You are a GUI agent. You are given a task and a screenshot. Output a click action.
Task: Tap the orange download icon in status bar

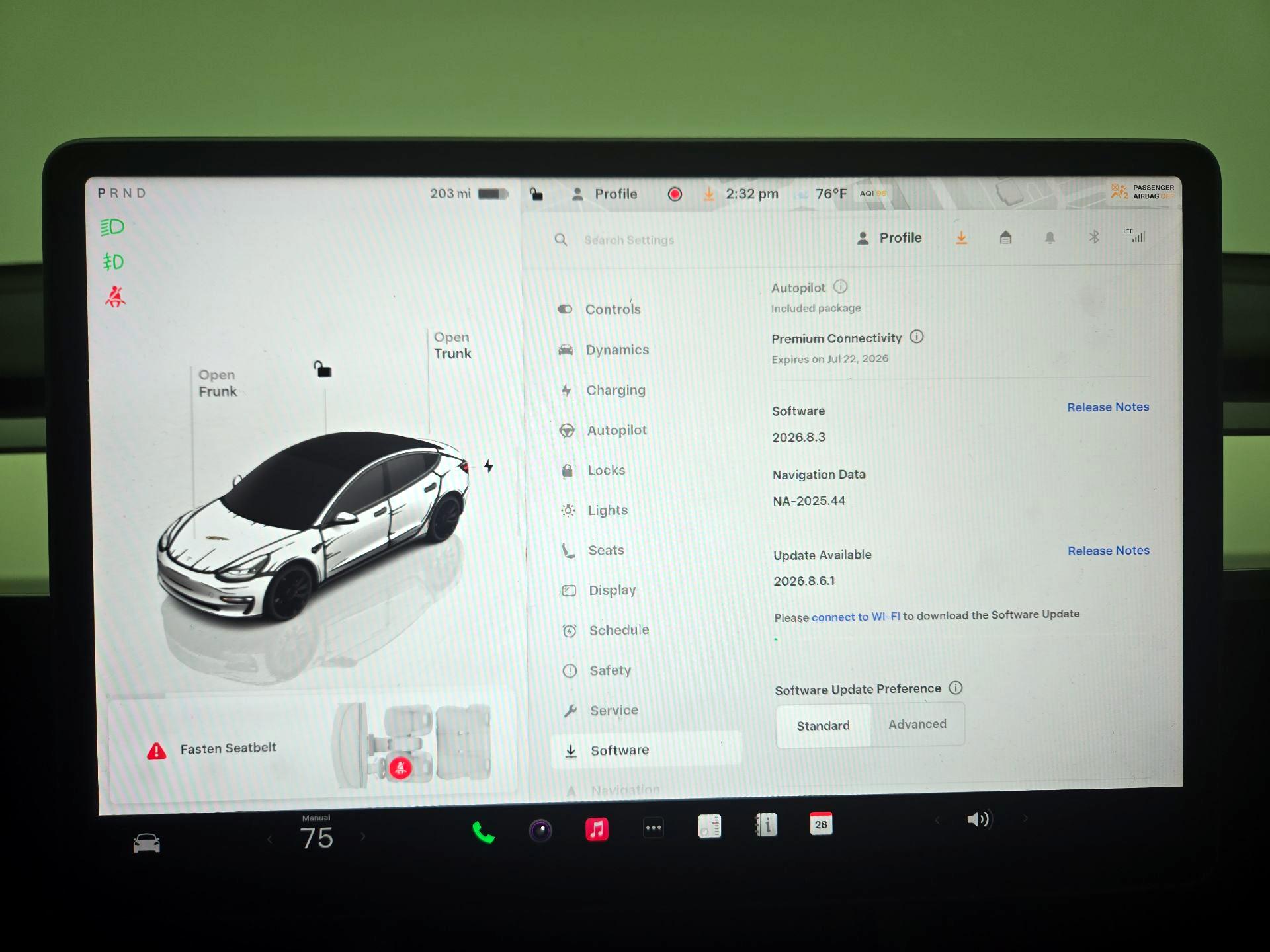tap(709, 194)
